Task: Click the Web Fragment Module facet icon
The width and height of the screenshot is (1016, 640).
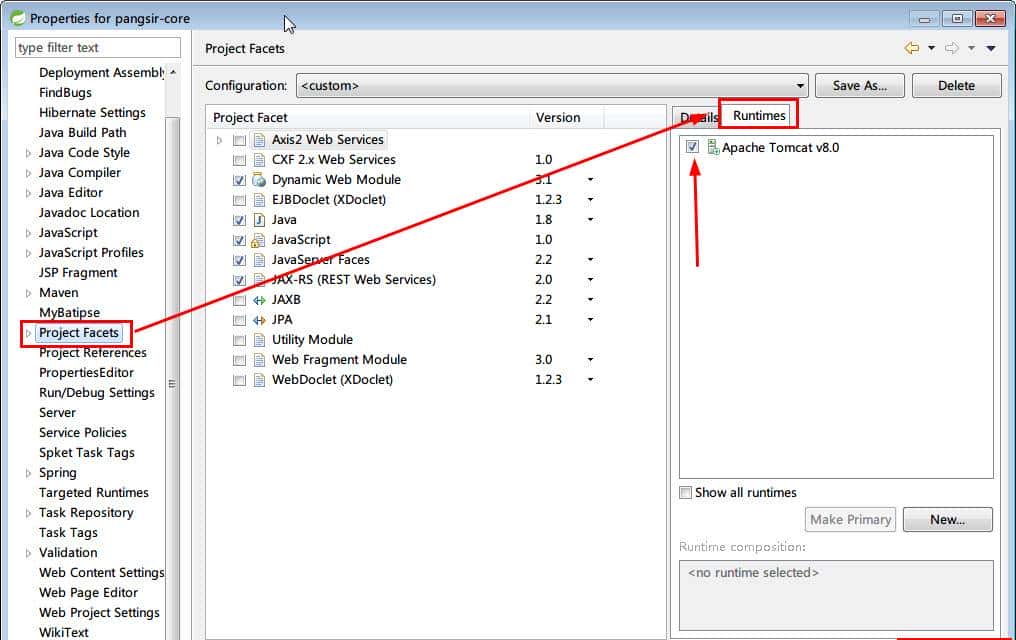Action: click(259, 360)
